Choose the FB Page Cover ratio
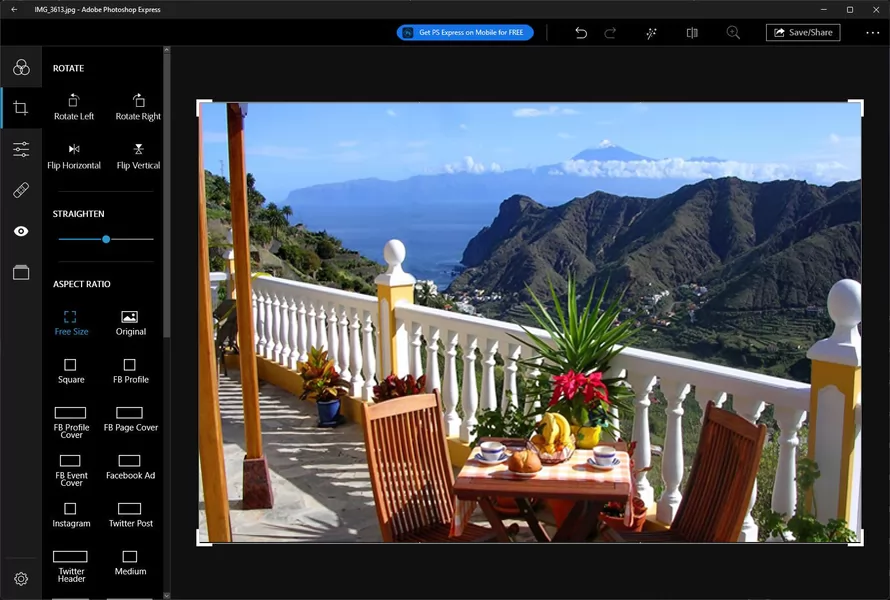This screenshot has height=600, width=890. pos(131,419)
